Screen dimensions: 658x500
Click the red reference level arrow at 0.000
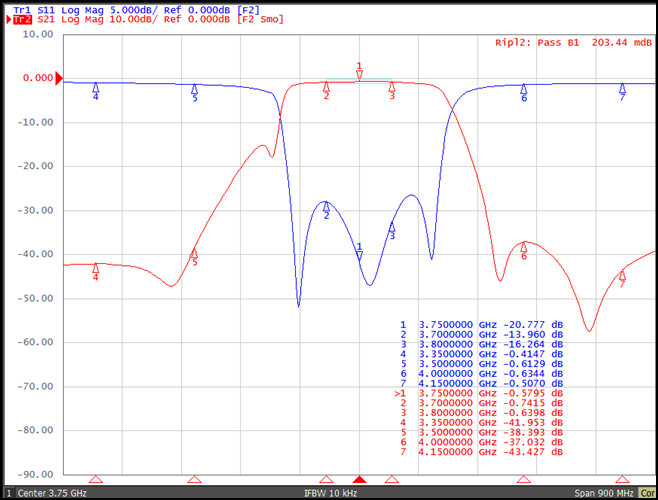pyautogui.click(x=59, y=78)
